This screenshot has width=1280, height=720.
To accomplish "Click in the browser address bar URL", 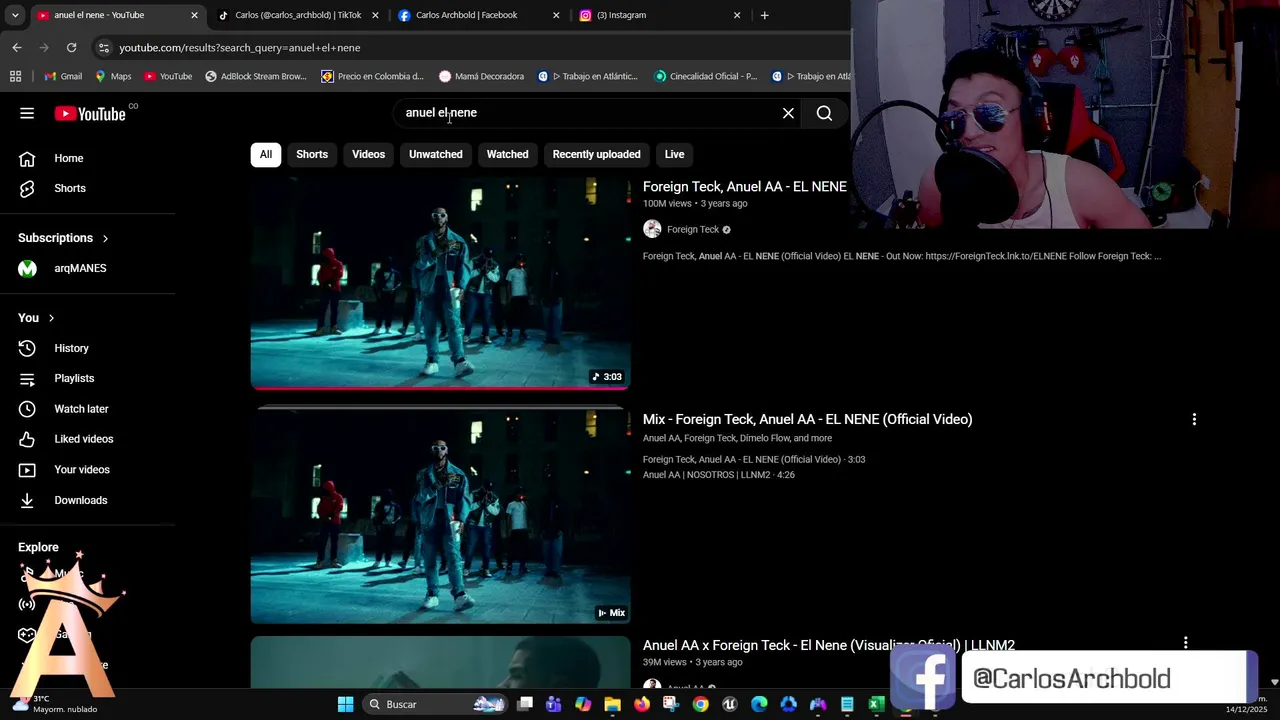I will [x=240, y=47].
